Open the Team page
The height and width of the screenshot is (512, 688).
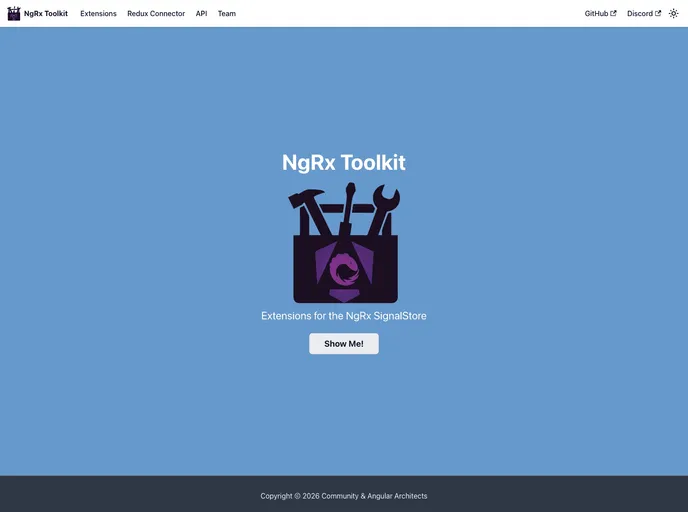(x=227, y=14)
